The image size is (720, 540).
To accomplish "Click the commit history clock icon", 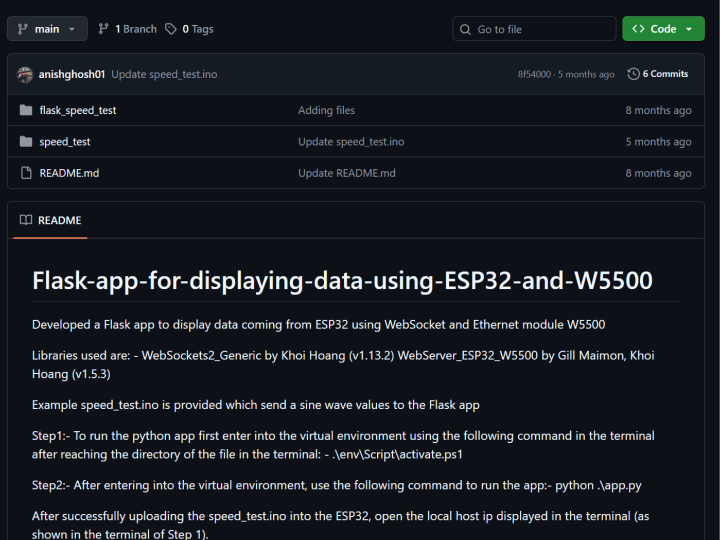I will tap(633, 74).
